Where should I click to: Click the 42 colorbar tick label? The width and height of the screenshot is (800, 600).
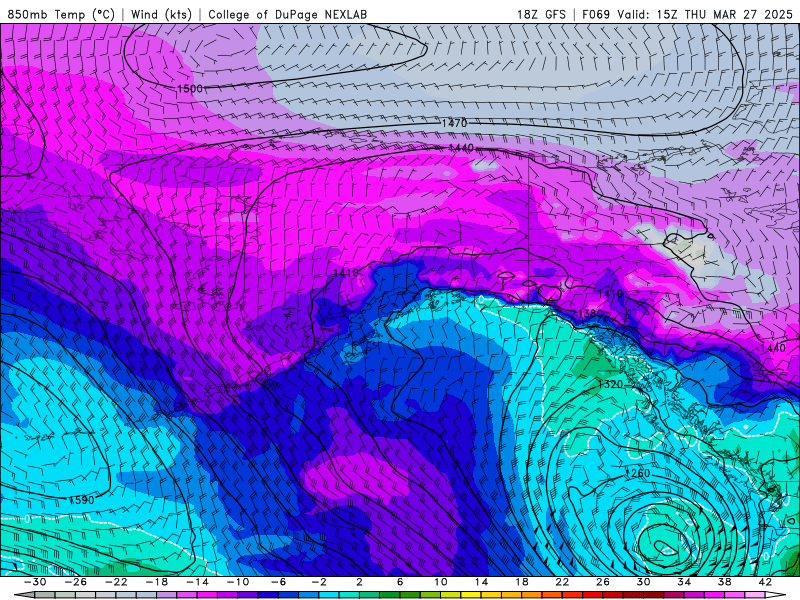[x=765, y=582]
